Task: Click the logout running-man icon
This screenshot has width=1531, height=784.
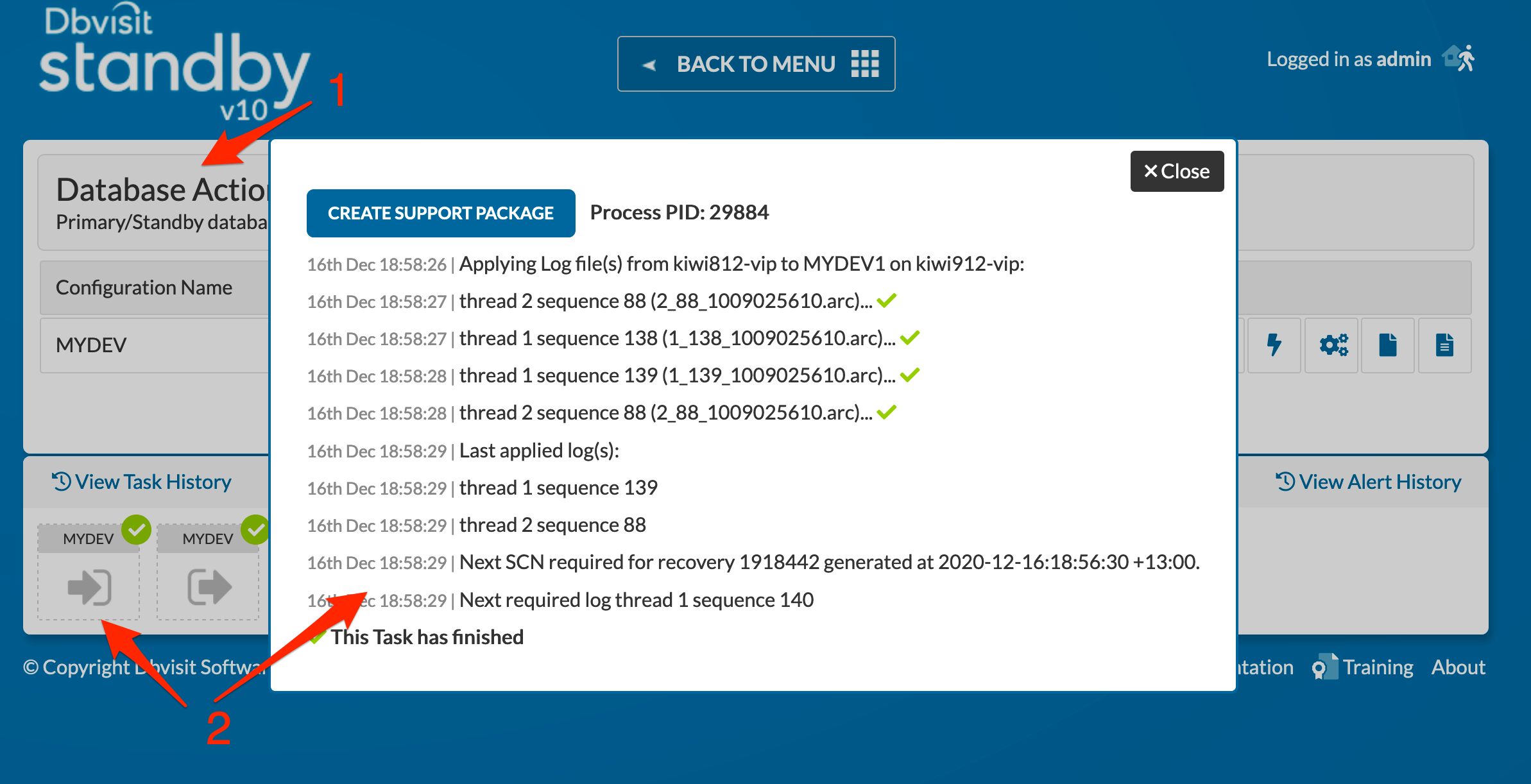Action: 1459,58
